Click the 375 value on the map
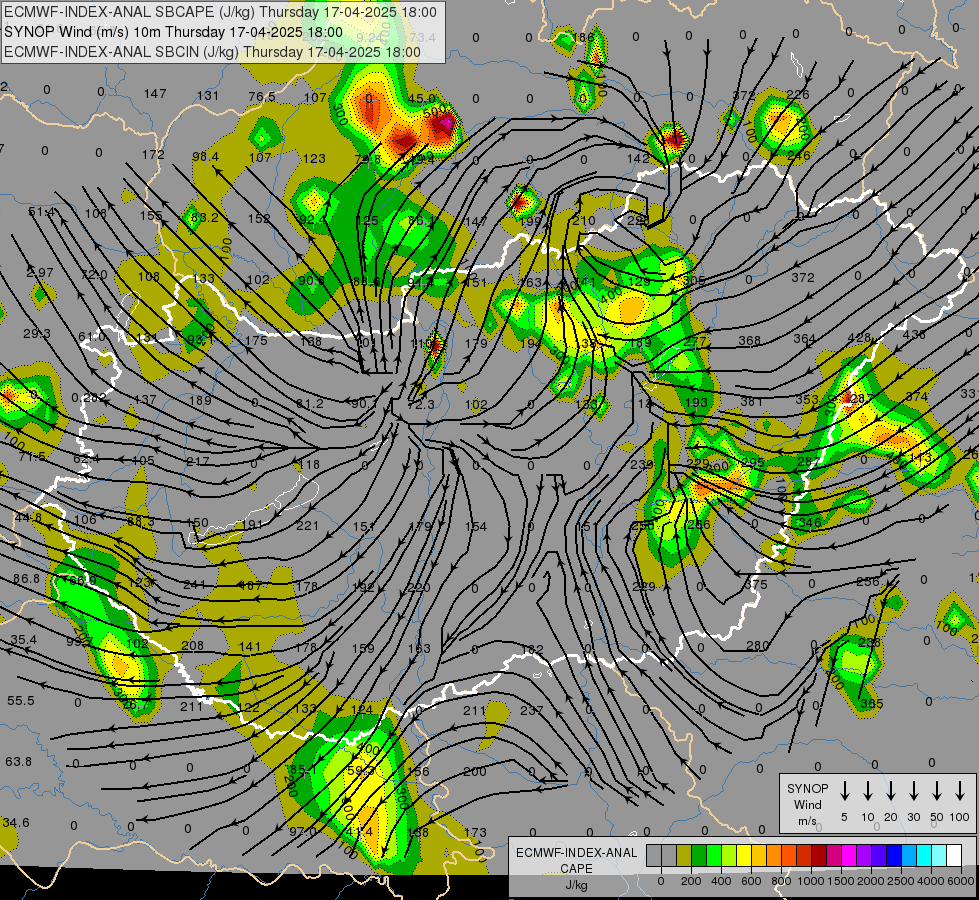979x900 pixels. coord(755,585)
